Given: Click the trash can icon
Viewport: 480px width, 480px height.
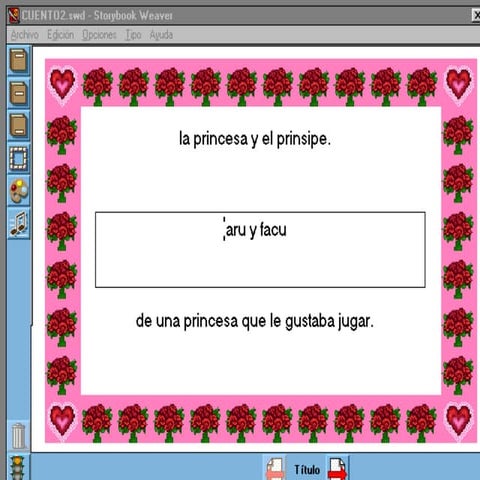Looking at the screenshot, I should [x=18, y=436].
